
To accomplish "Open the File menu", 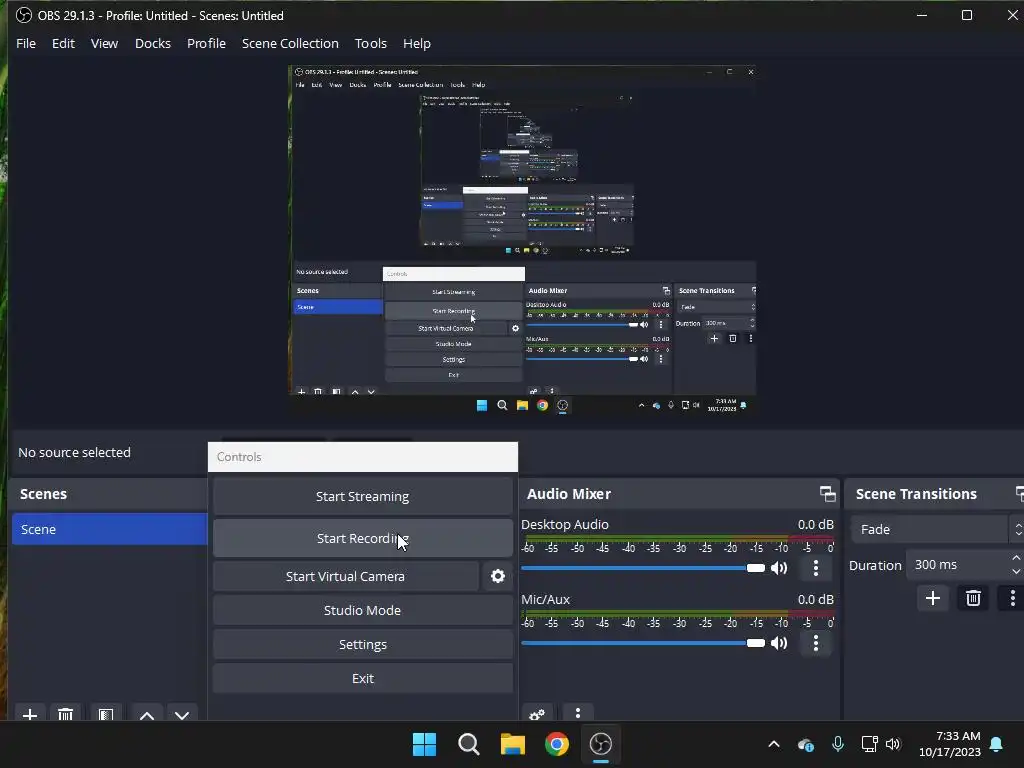I will (x=26, y=43).
